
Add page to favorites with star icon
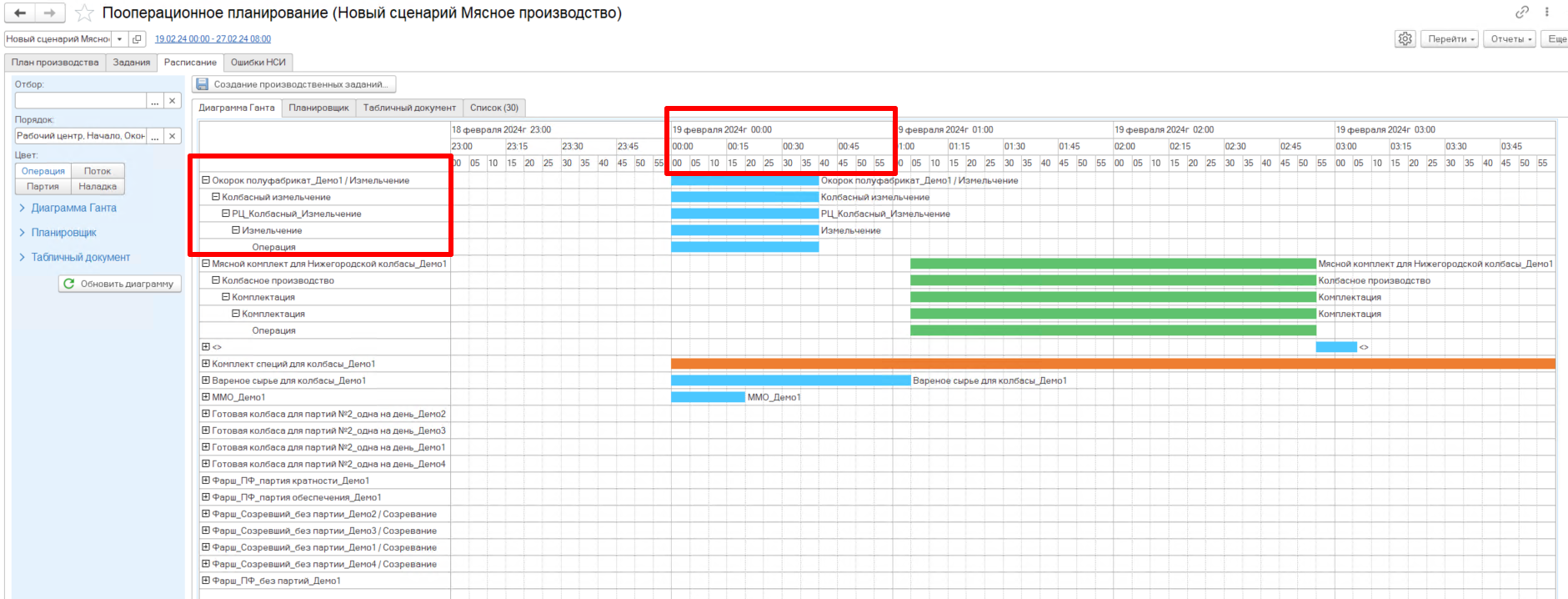(x=84, y=13)
